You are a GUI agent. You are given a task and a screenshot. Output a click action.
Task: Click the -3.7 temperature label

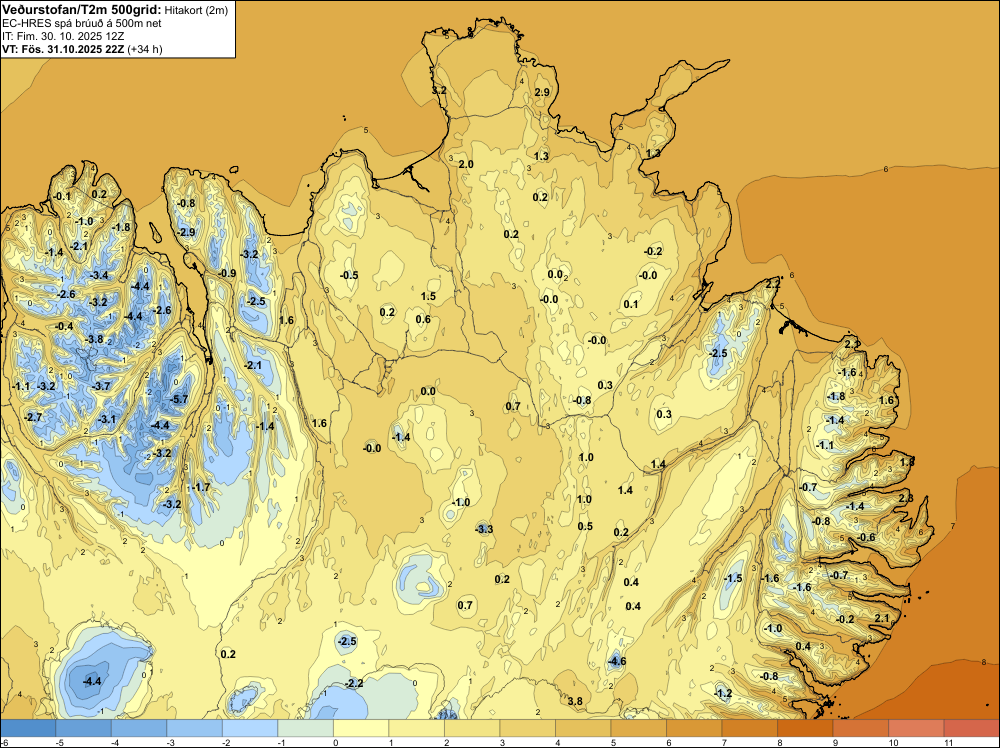[101, 386]
